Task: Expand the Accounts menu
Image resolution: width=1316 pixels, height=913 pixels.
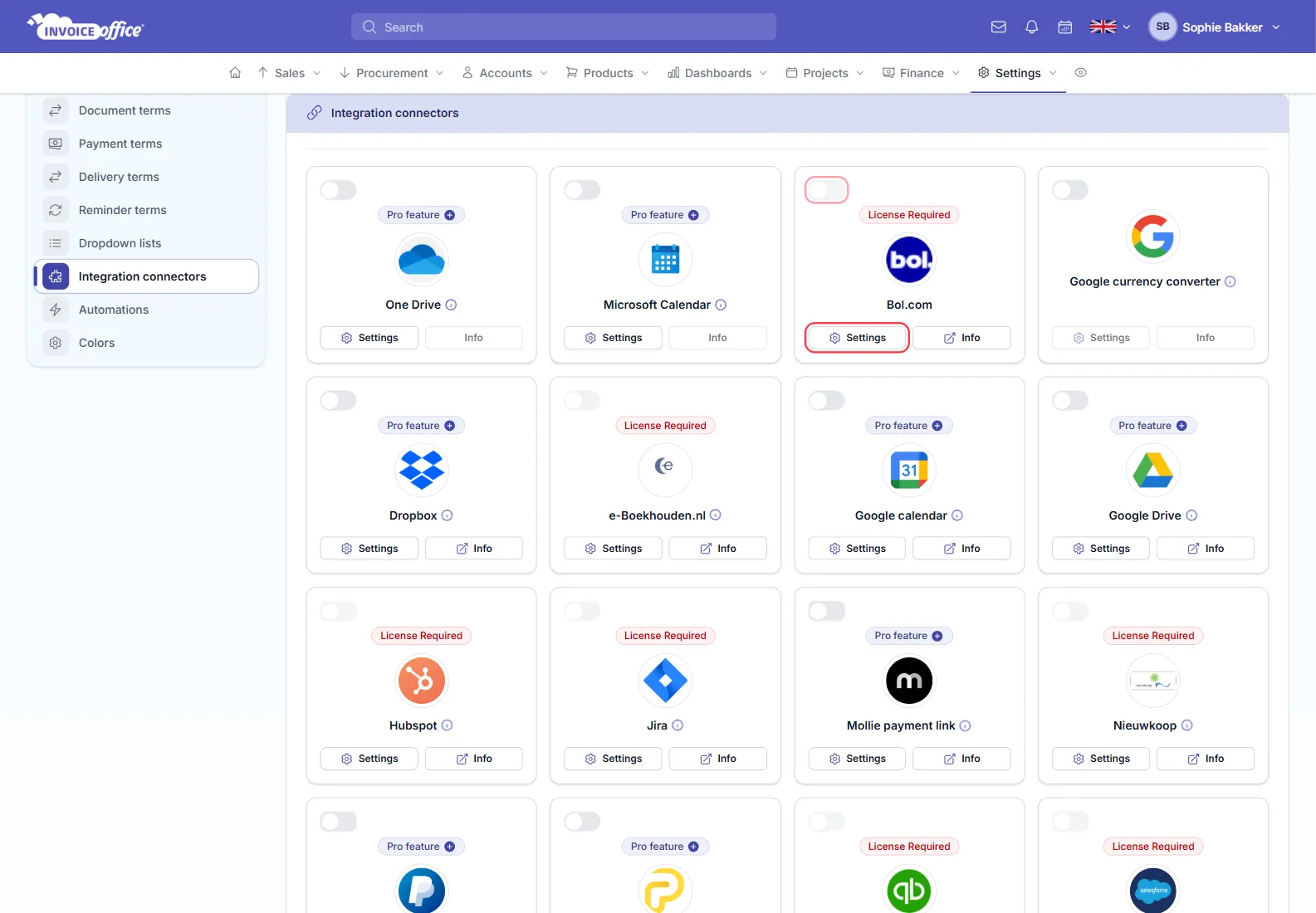Action: click(x=505, y=73)
